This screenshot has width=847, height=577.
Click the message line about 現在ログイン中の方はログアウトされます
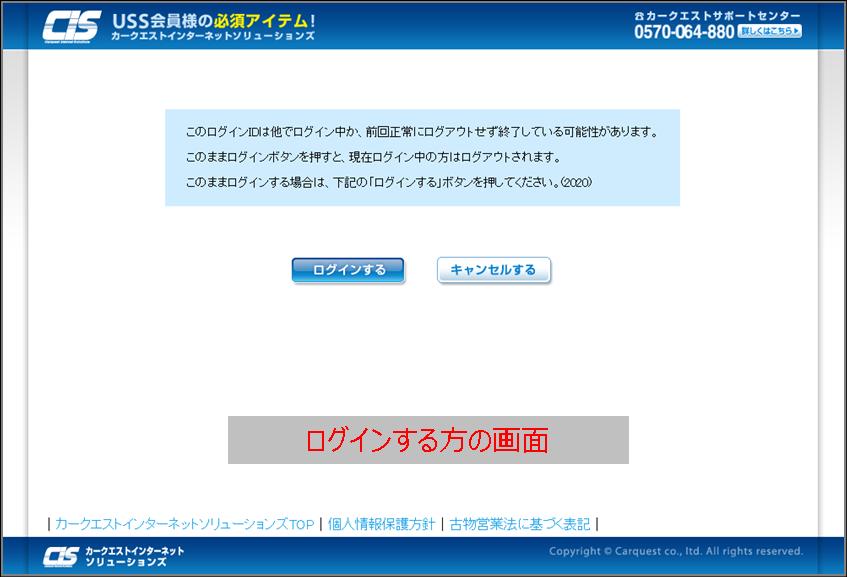373,157
